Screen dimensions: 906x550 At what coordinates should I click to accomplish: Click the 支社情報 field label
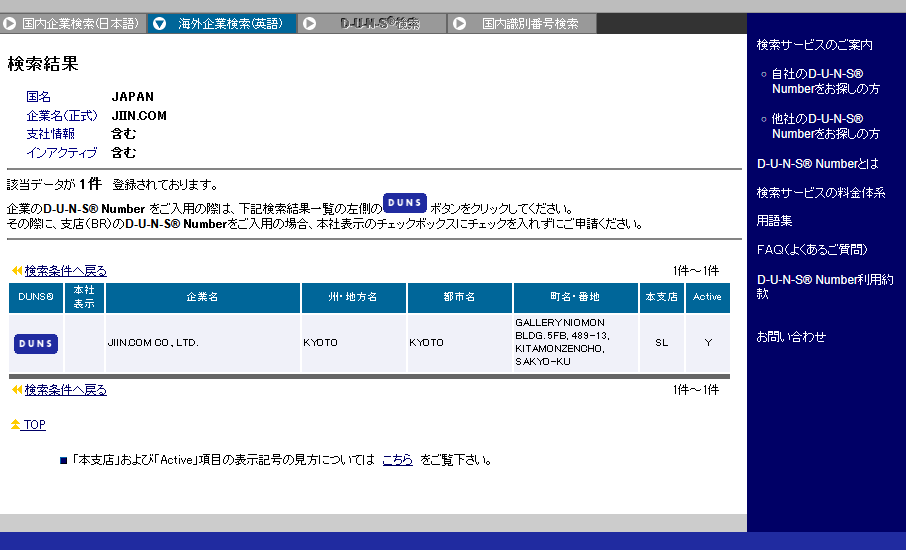50,133
